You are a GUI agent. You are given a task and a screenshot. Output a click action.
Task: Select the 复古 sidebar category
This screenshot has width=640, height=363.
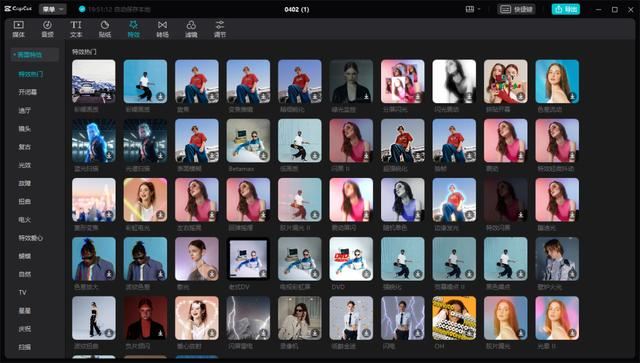[24, 147]
